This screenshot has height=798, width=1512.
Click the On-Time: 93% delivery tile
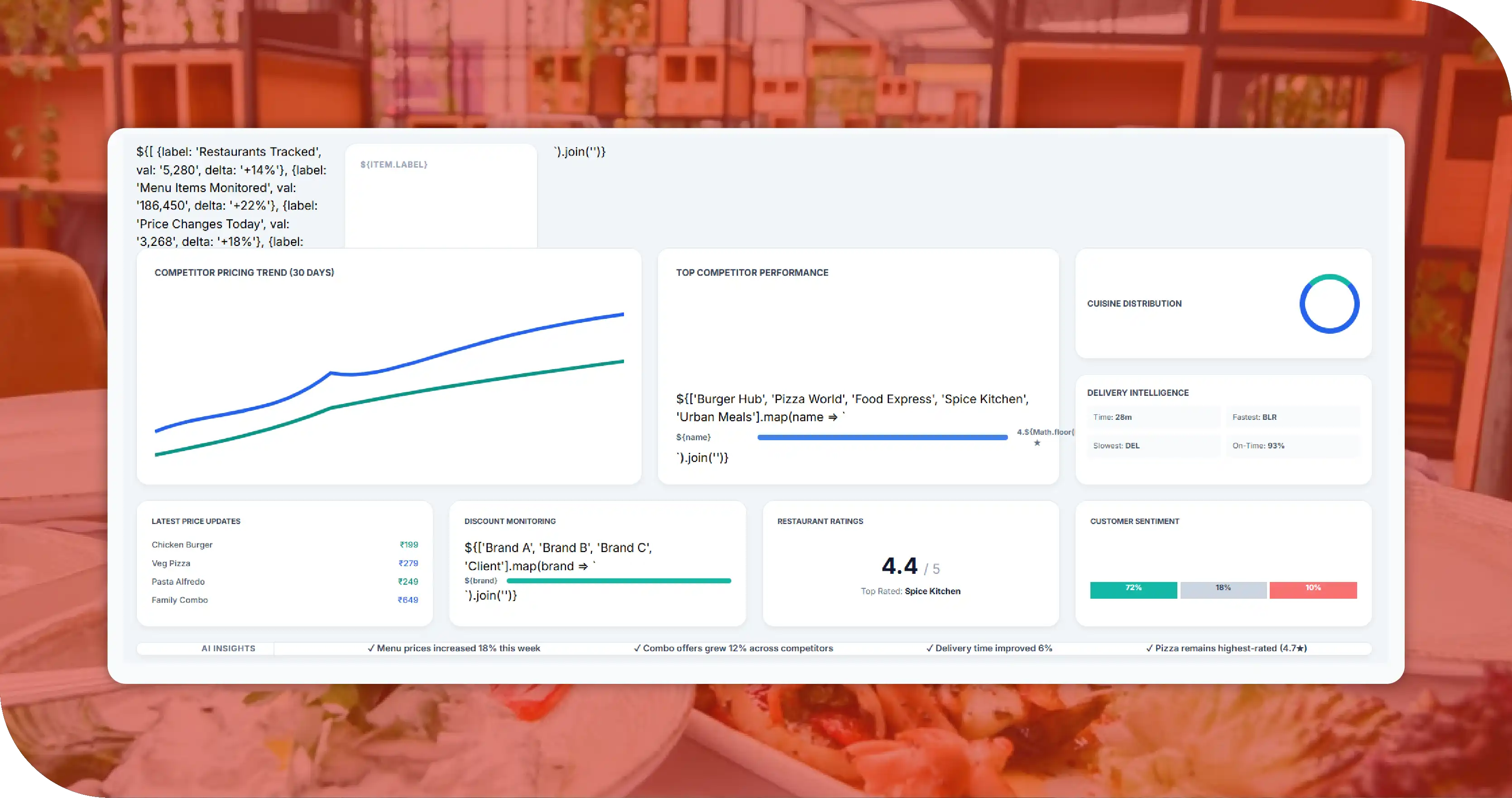pyautogui.click(x=1292, y=446)
